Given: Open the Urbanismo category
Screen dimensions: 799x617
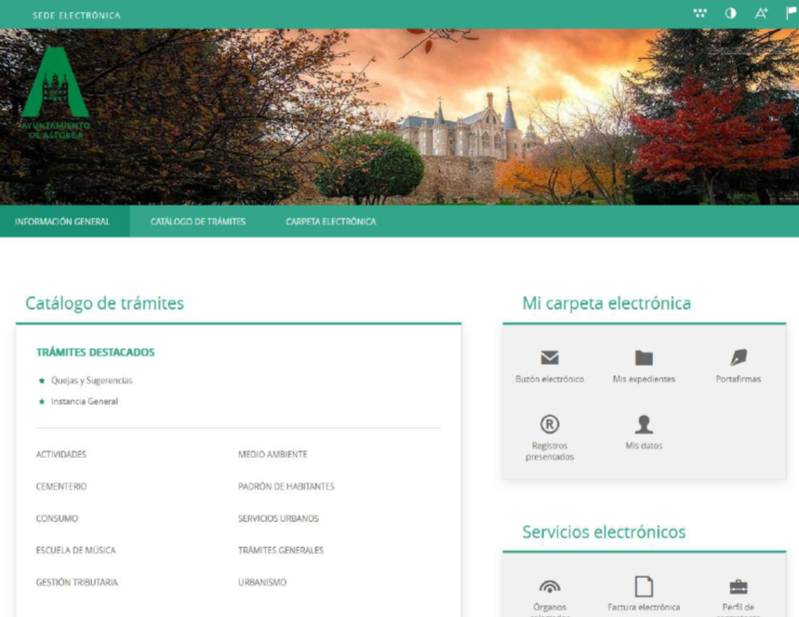Looking at the screenshot, I should click(262, 582).
